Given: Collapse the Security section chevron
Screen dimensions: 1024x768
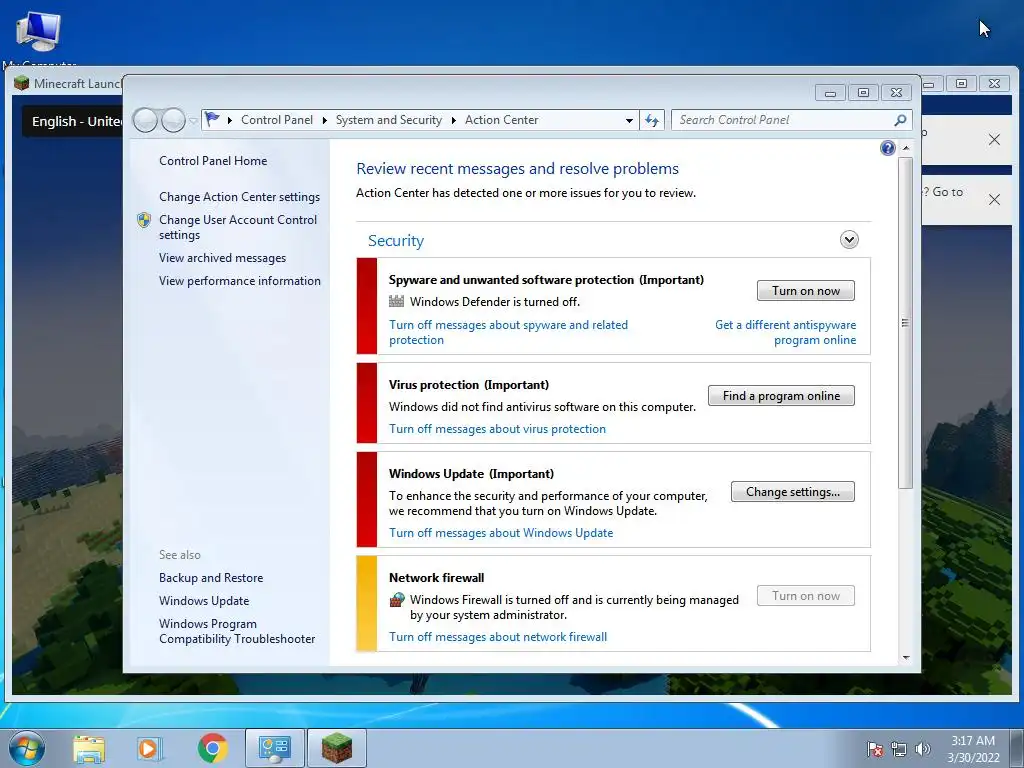Looking at the screenshot, I should coord(849,240).
